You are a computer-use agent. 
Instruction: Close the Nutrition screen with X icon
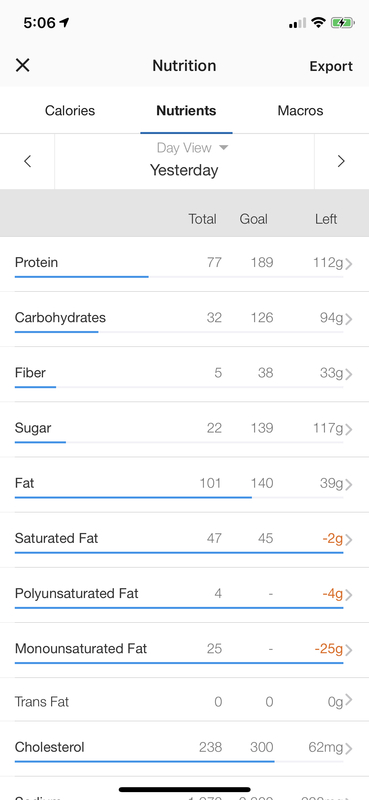[x=22, y=65]
